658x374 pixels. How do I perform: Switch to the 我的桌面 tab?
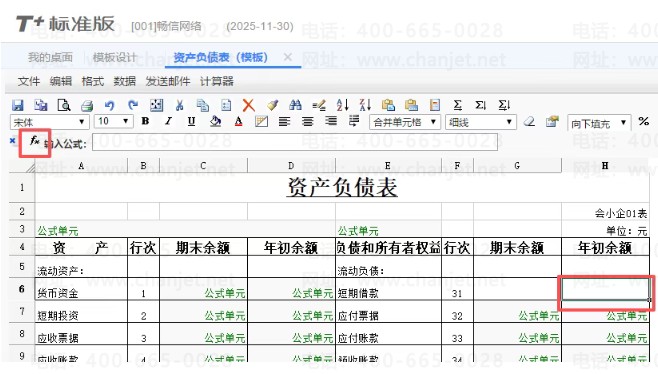pyautogui.click(x=50, y=57)
